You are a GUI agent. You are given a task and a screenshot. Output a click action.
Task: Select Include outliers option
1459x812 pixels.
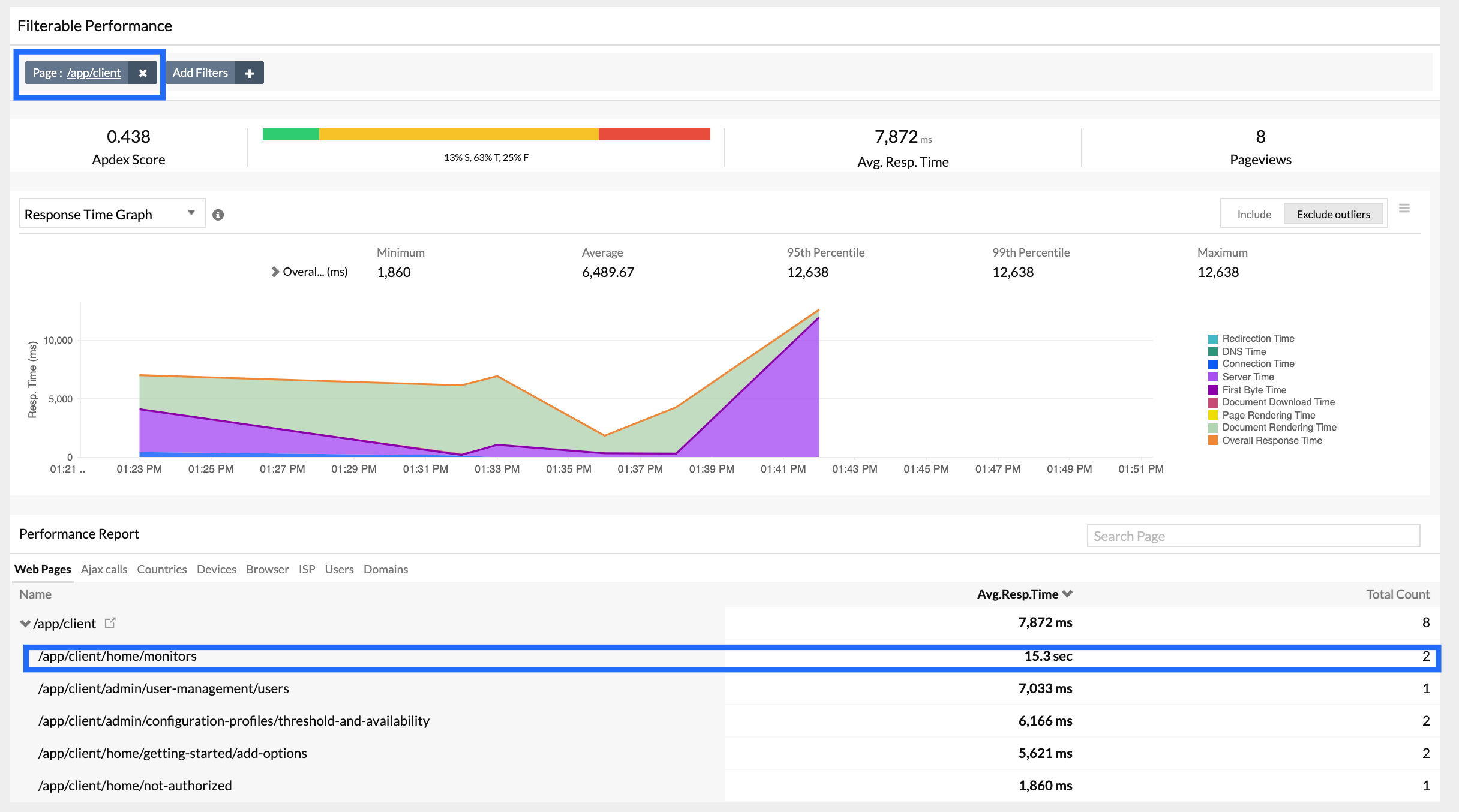point(1254,215)
